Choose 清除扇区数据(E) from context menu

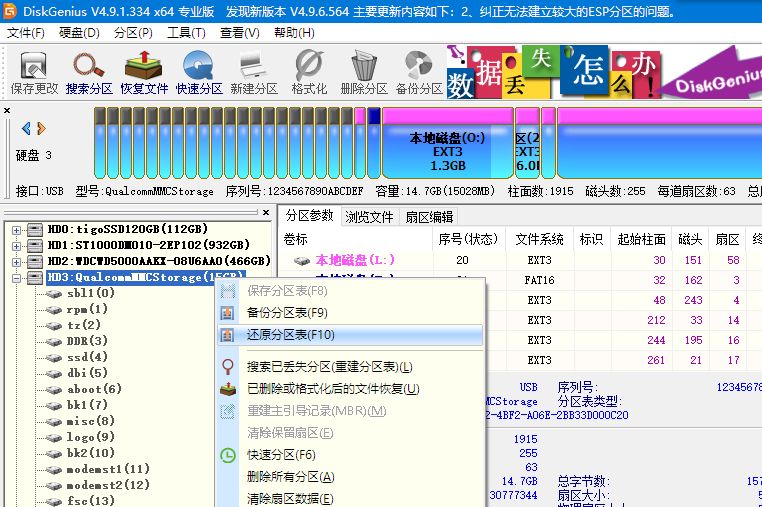pyautogui.click(x=350, y=499)
